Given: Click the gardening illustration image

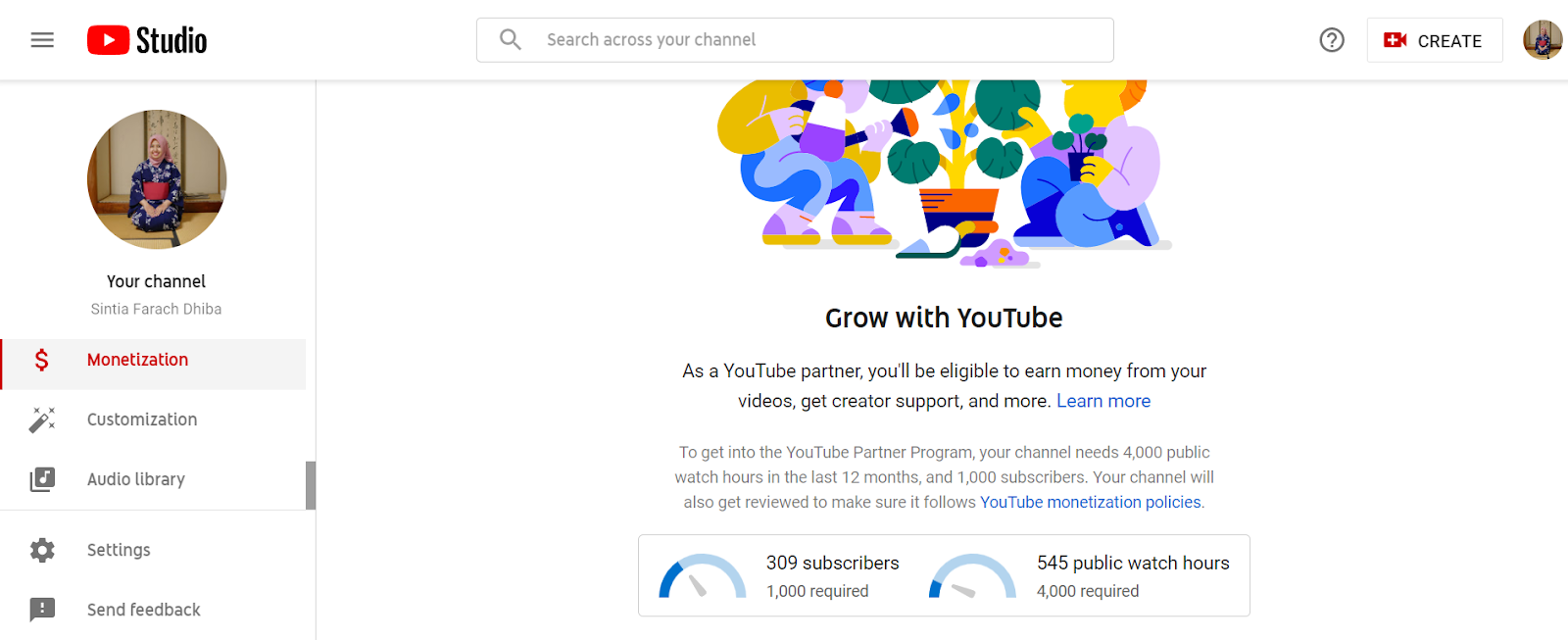Looking at the screenshot, I should tap(944, 173).
